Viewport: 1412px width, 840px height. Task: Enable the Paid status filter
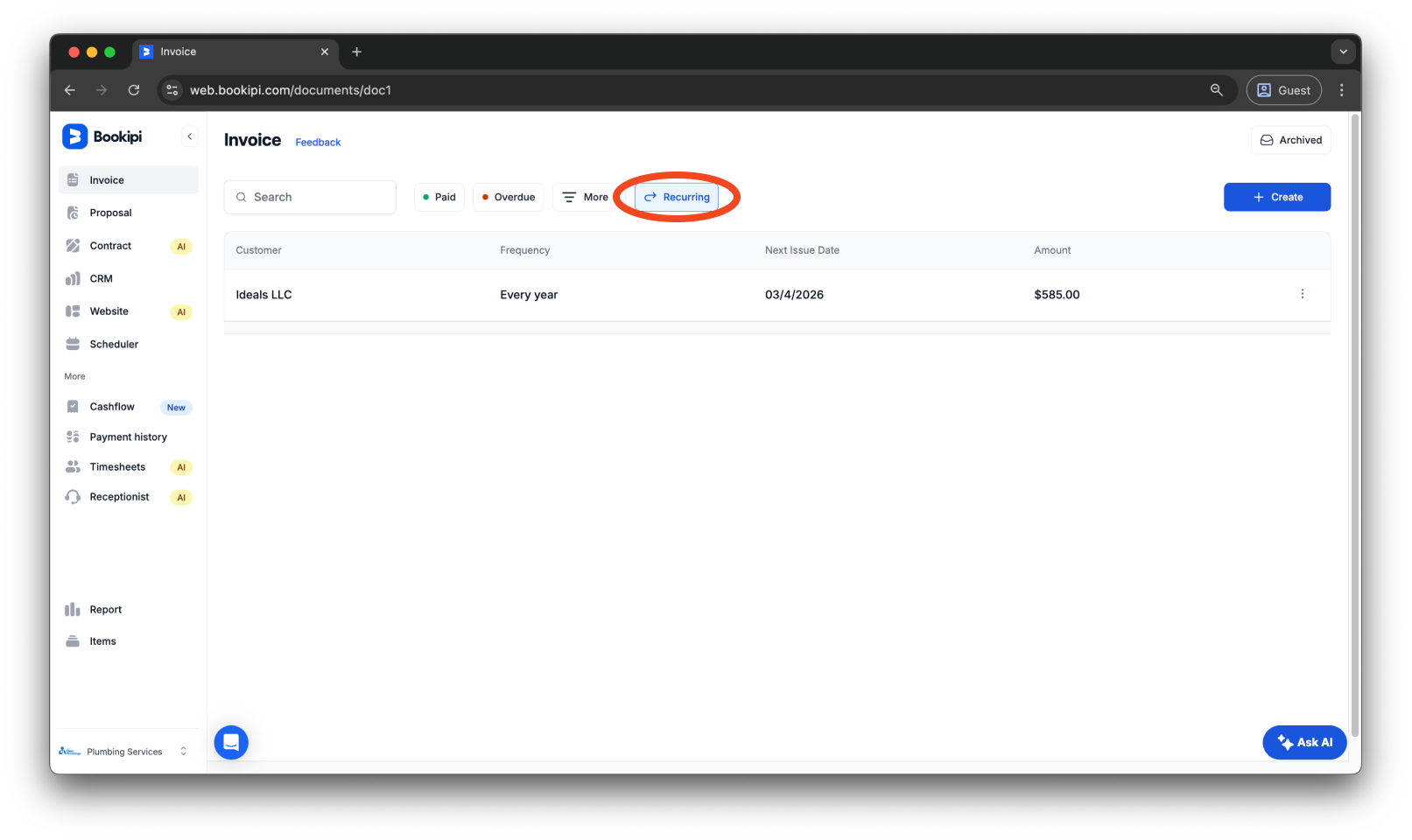(439, 197)
